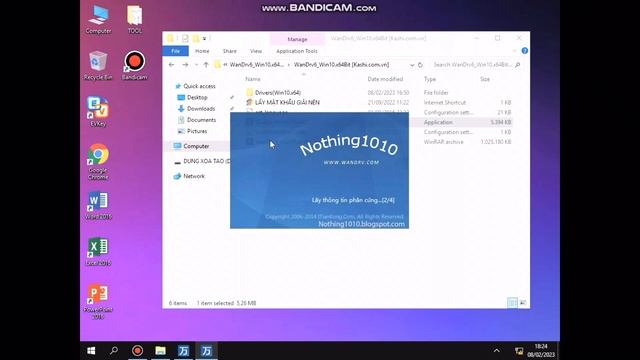
Task: Select Computer in the navigation pane
Action: pos(196,146)
